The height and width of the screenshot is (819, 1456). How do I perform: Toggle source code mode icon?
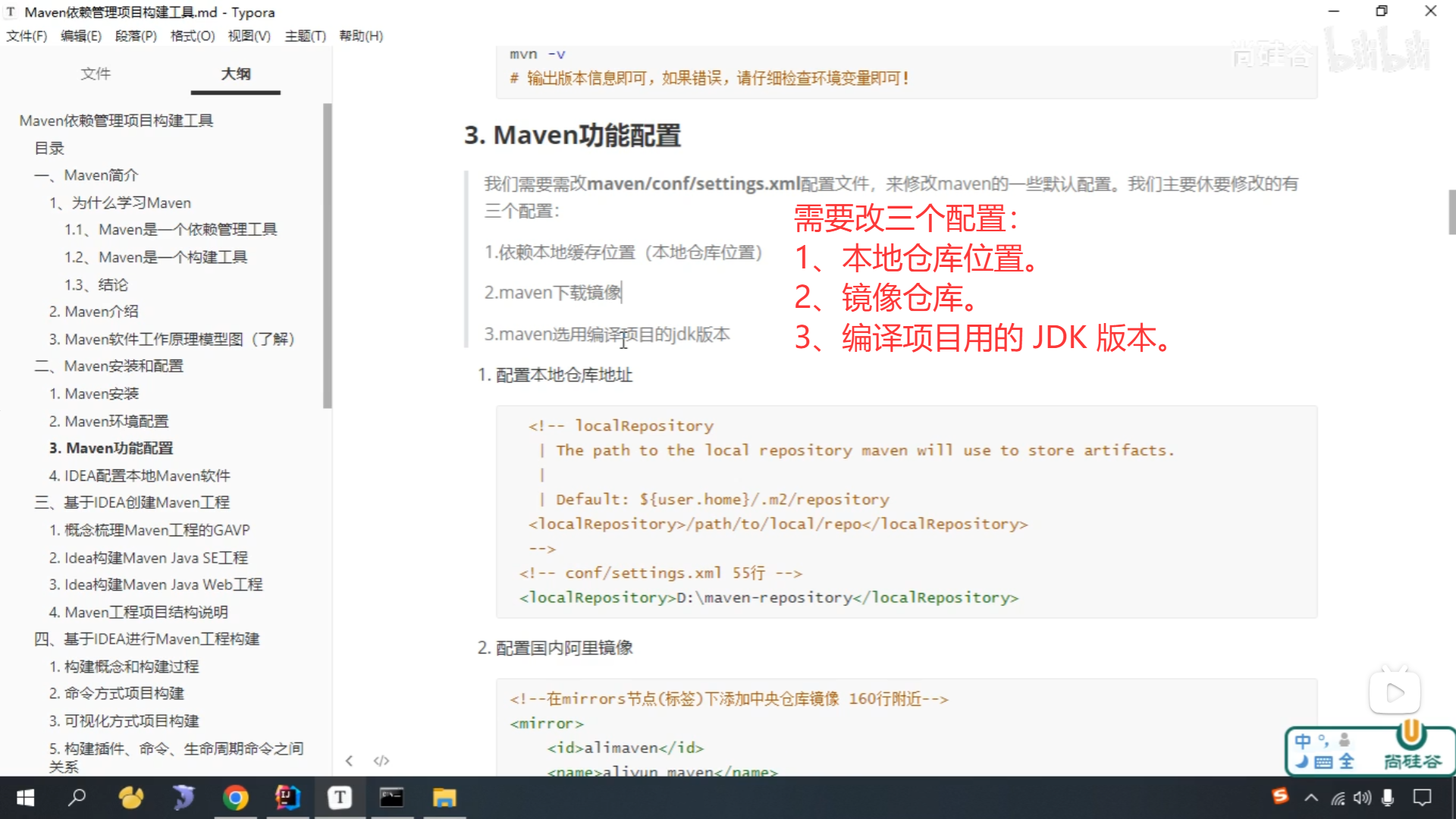(381, 761)
